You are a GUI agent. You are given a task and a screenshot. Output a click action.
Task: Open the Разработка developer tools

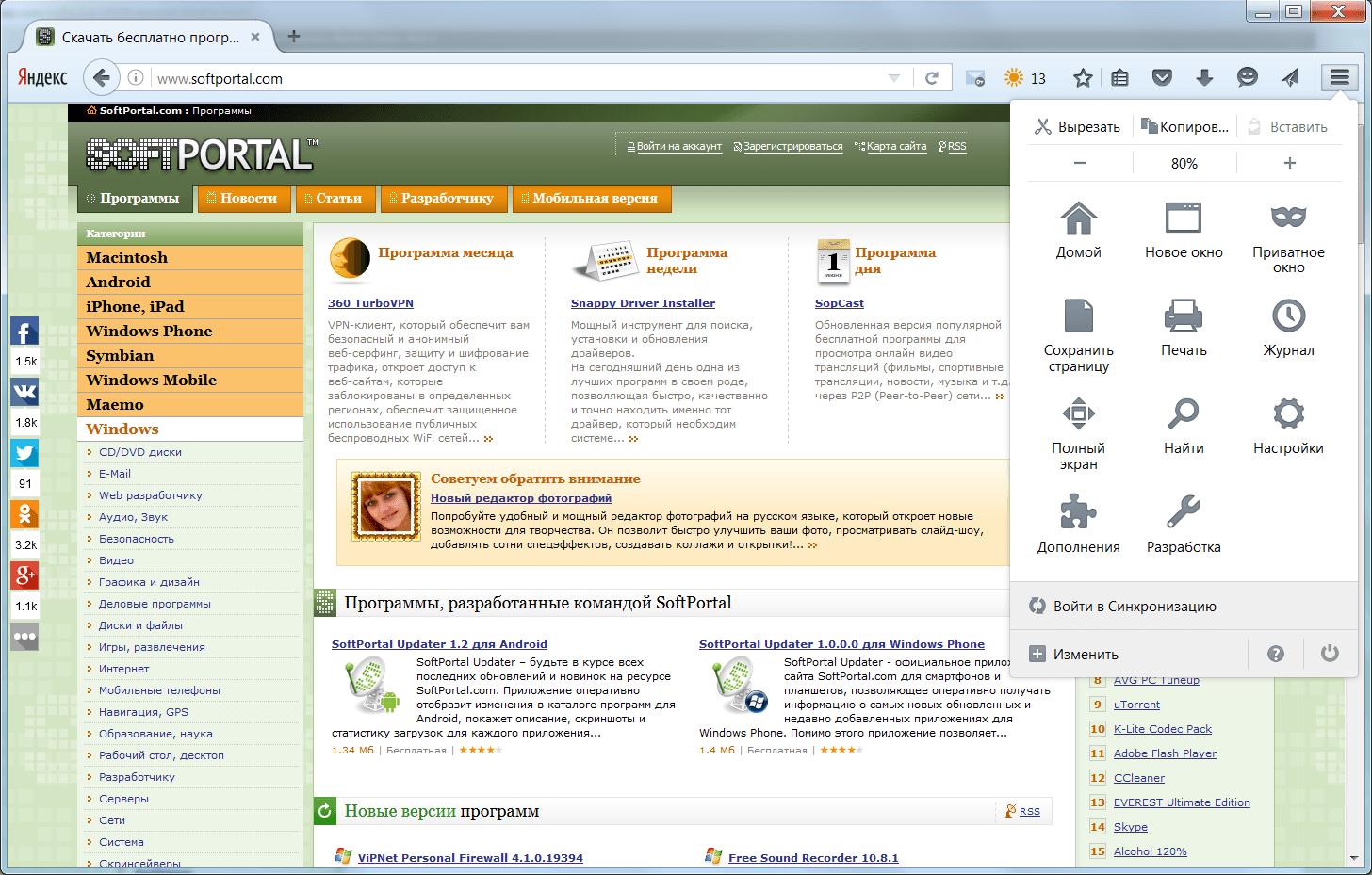click(1184, 525)
